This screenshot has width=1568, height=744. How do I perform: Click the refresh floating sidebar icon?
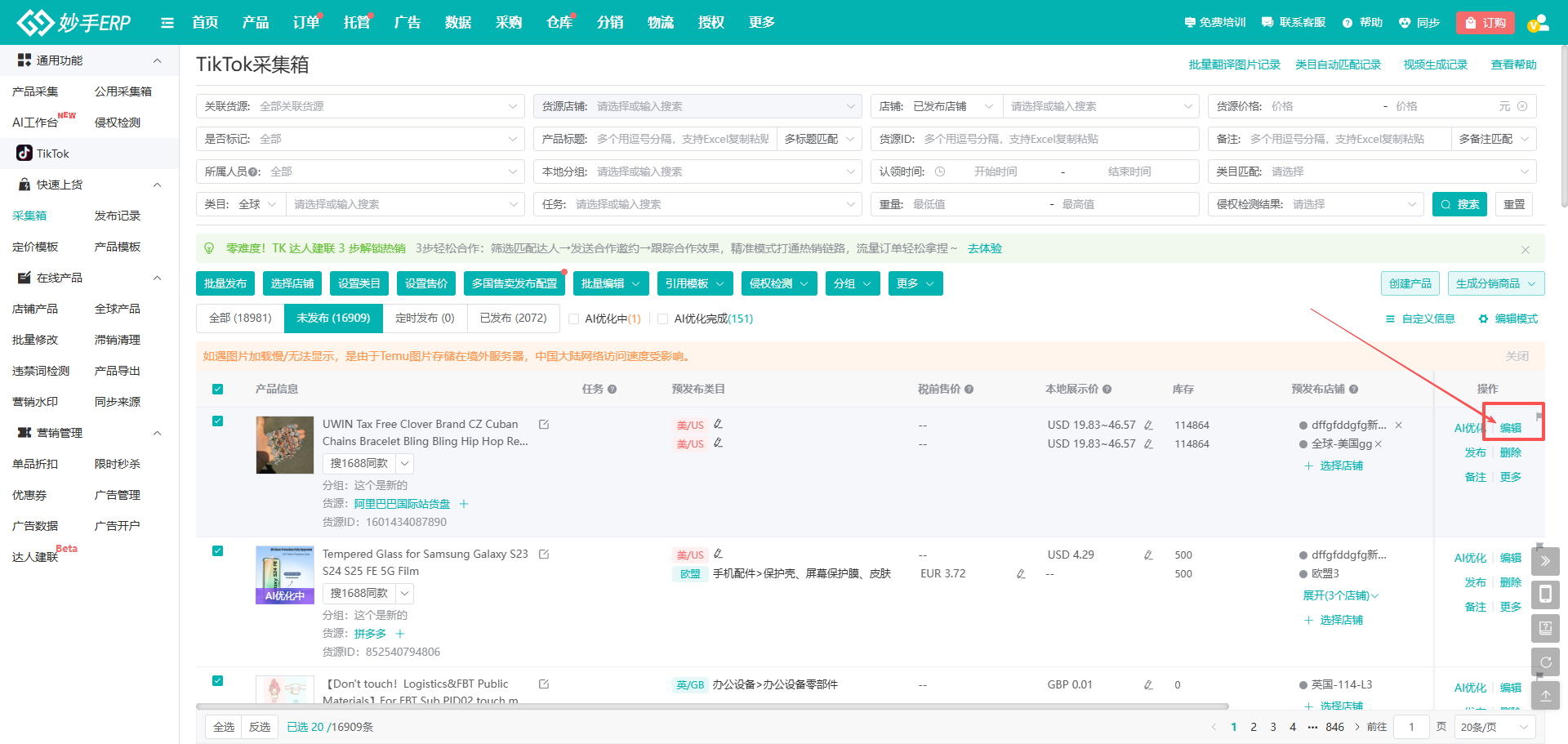point(1545,662)
